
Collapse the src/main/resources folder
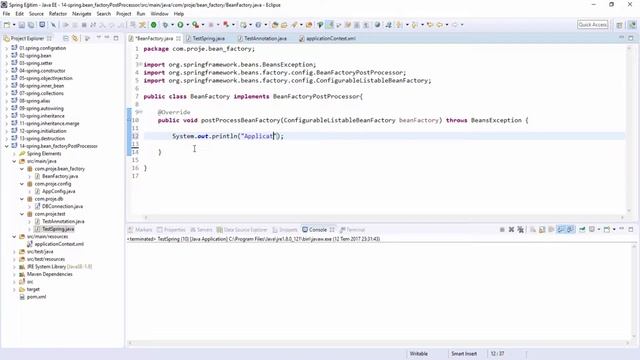[14, 237]
